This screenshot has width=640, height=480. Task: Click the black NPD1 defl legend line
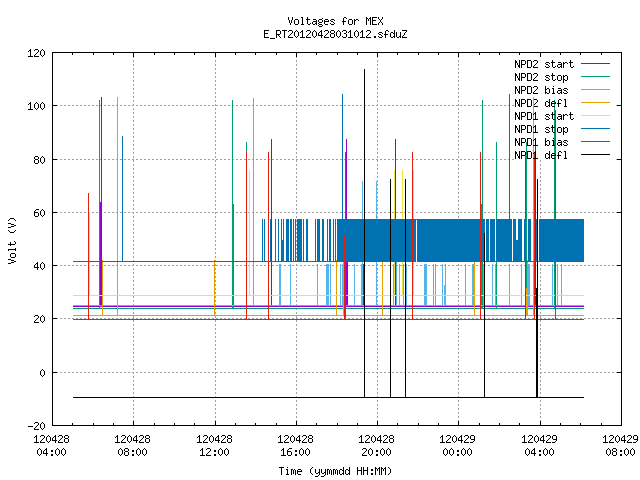[x=595, y=155]
